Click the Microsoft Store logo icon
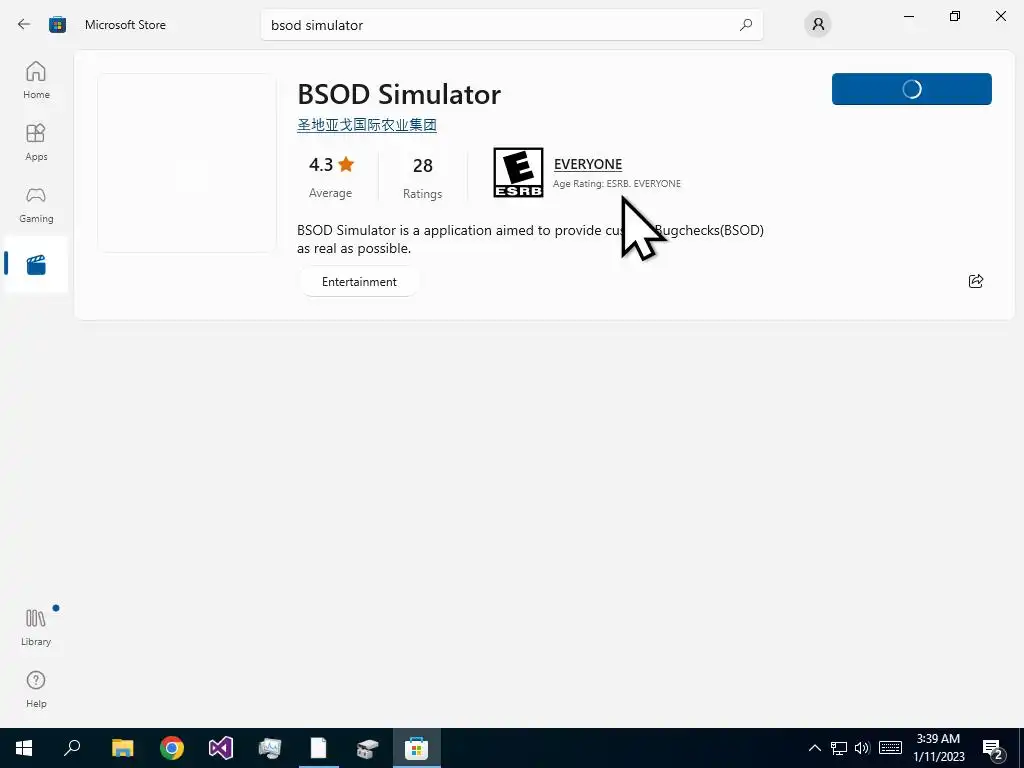The width and height of the screenshot is (1024, 768). coord(57,25)
